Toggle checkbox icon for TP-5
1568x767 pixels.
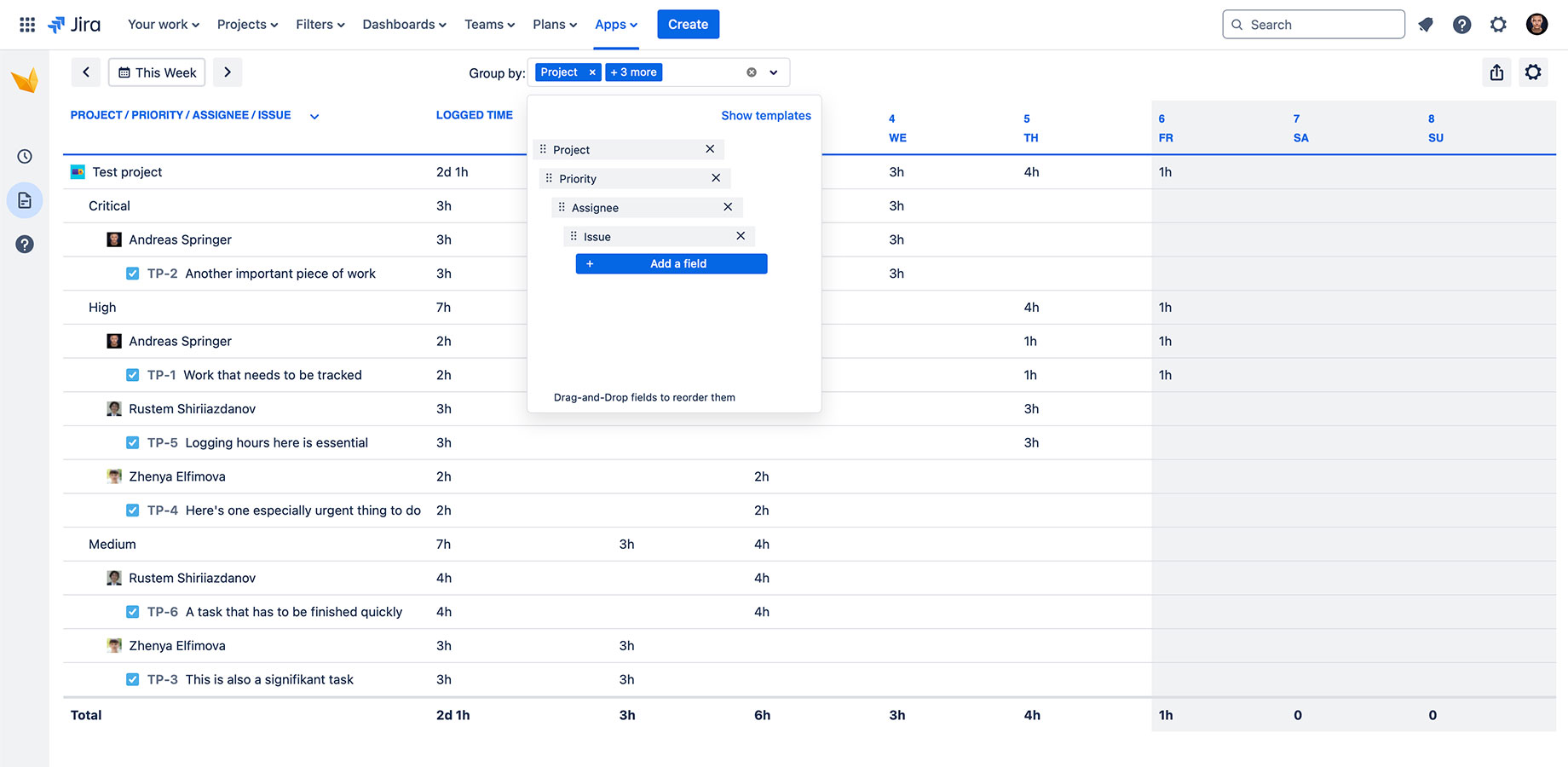pyautogui.click(x=132, y=443)
